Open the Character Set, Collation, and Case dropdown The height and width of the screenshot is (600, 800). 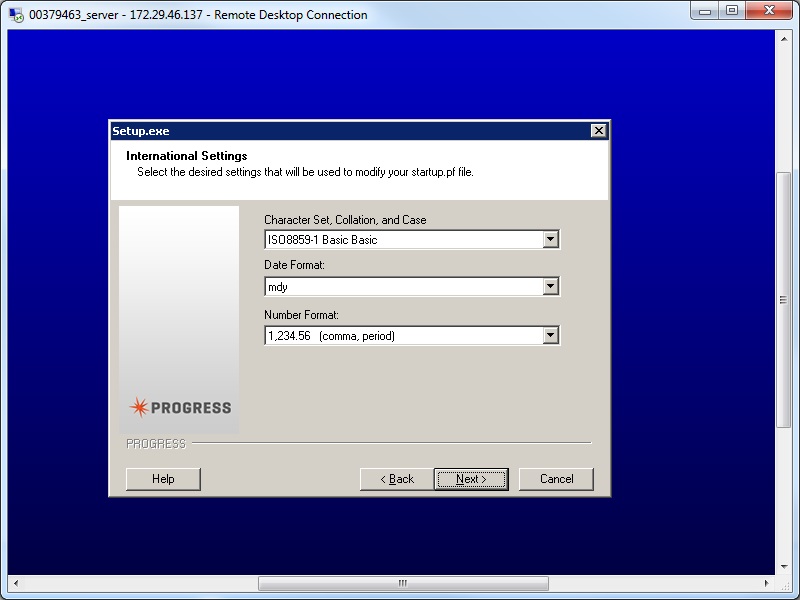tap(551, 239)
